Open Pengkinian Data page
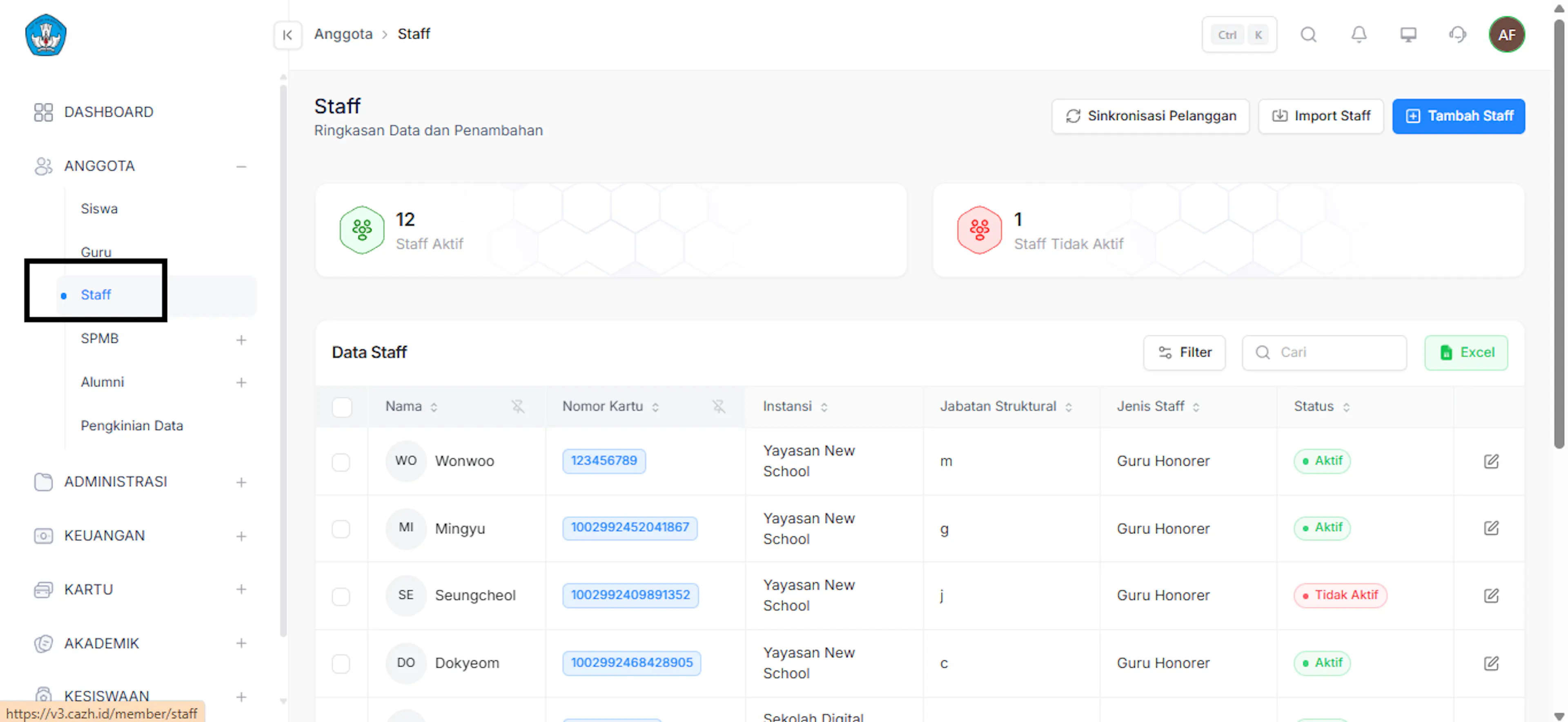The image size is (1568, 722). pyautogui.click(x=132, y=426)
